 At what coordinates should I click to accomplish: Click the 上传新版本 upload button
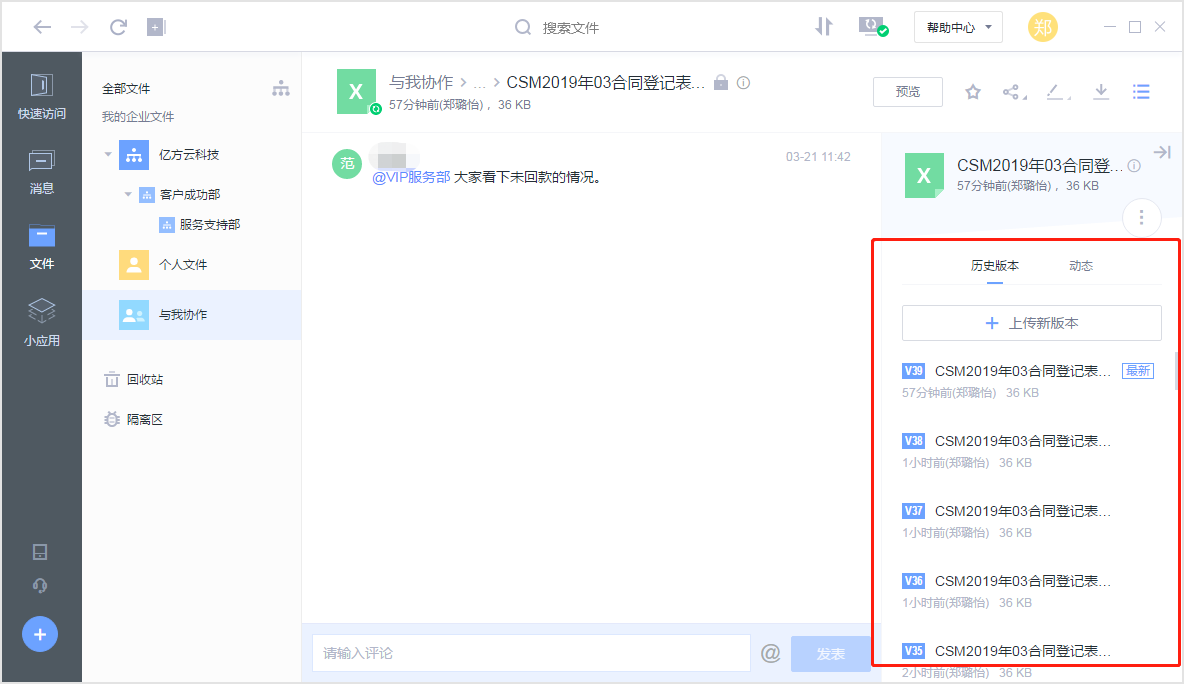pos(1031,322)
